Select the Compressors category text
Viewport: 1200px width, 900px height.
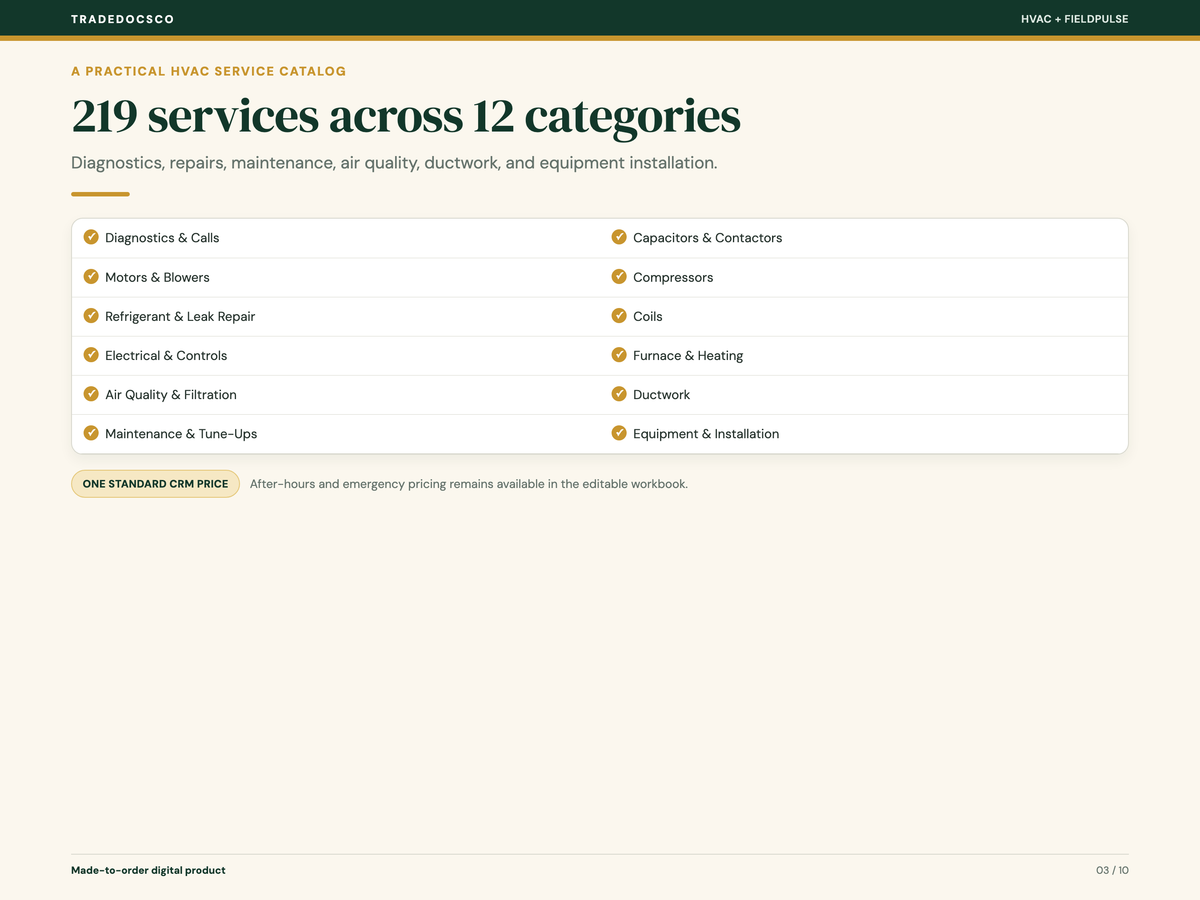[673, 277]
